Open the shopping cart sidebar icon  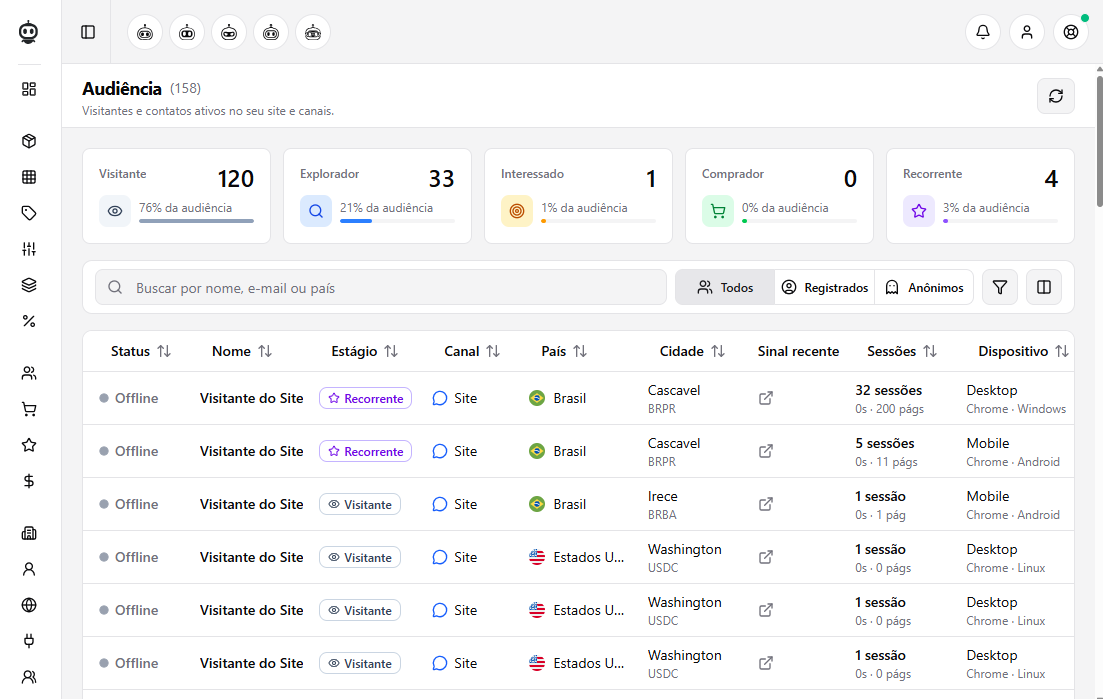click(29, 409)
